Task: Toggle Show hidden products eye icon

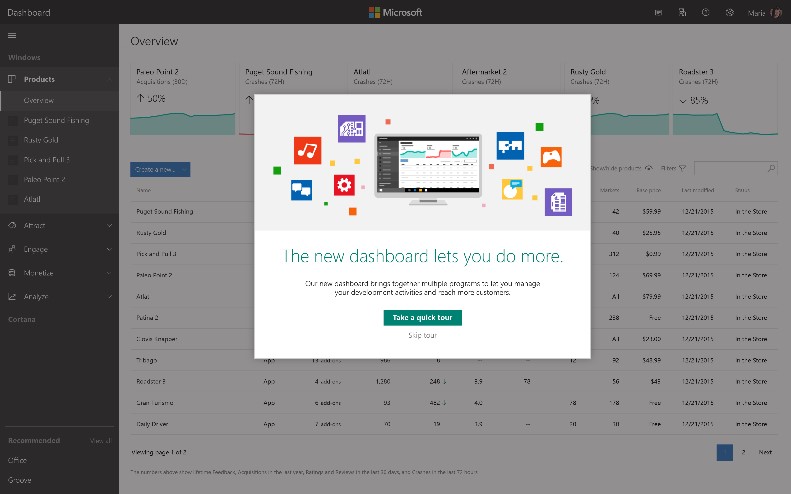Action: click(x=649, y=169)
